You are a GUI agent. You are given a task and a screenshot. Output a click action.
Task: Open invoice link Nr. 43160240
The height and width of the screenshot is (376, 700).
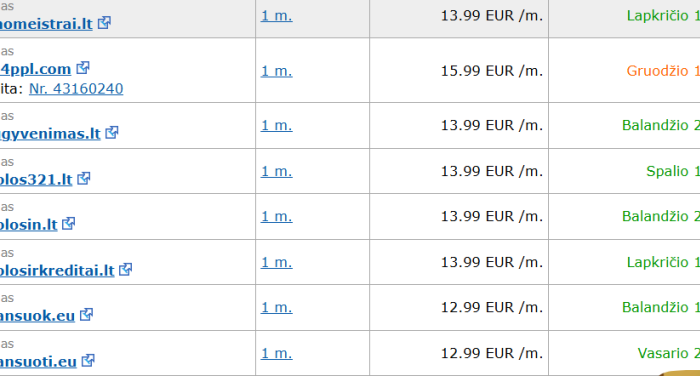click(76, 89)
